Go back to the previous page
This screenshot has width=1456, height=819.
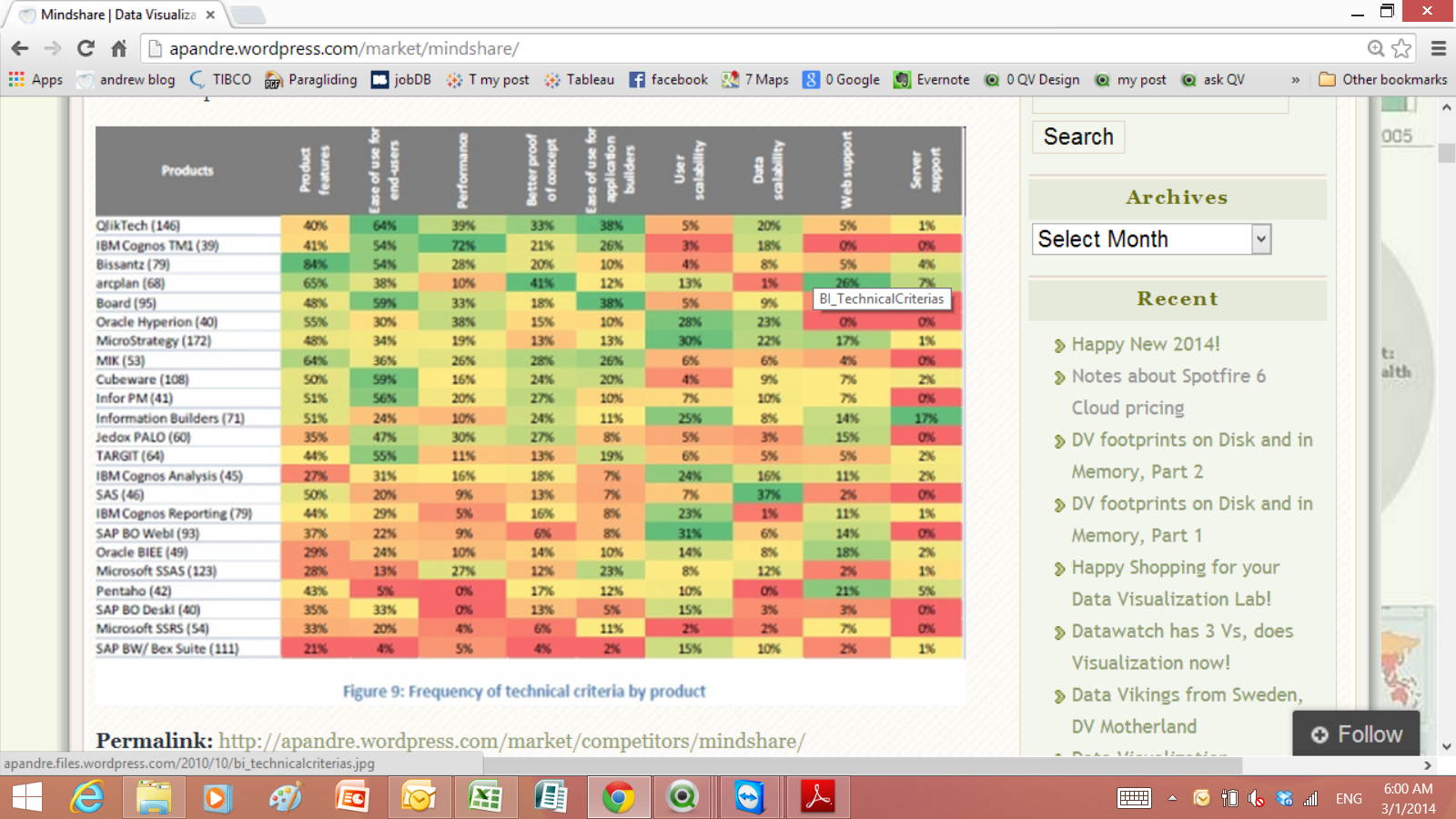pyautogui.click(x=20, y=48)
